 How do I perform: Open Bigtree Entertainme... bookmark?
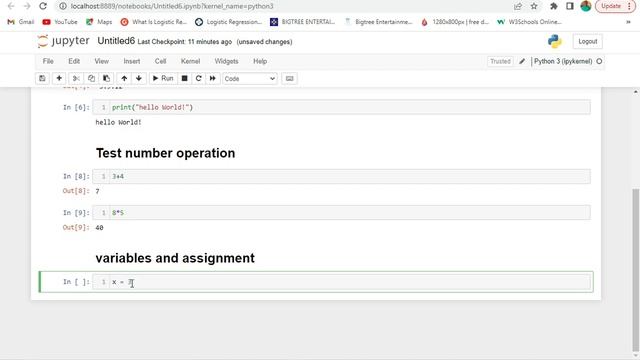(379, 22)
